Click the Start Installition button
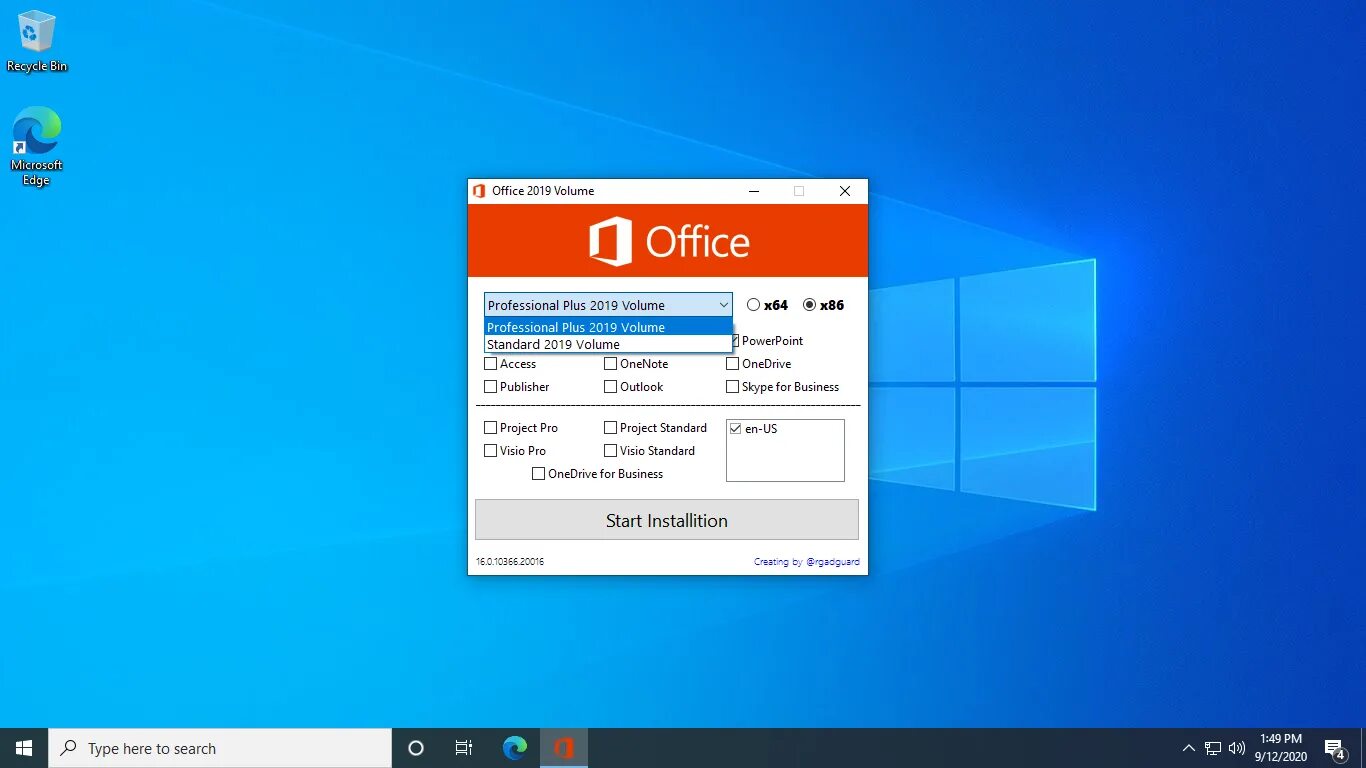 tap(667, 520)
